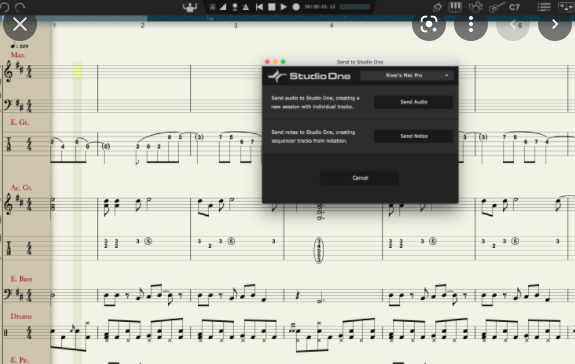Select the circled chord stack in Ac. Gt. tab
The image size is (575, 364).
tap(319, 250)
